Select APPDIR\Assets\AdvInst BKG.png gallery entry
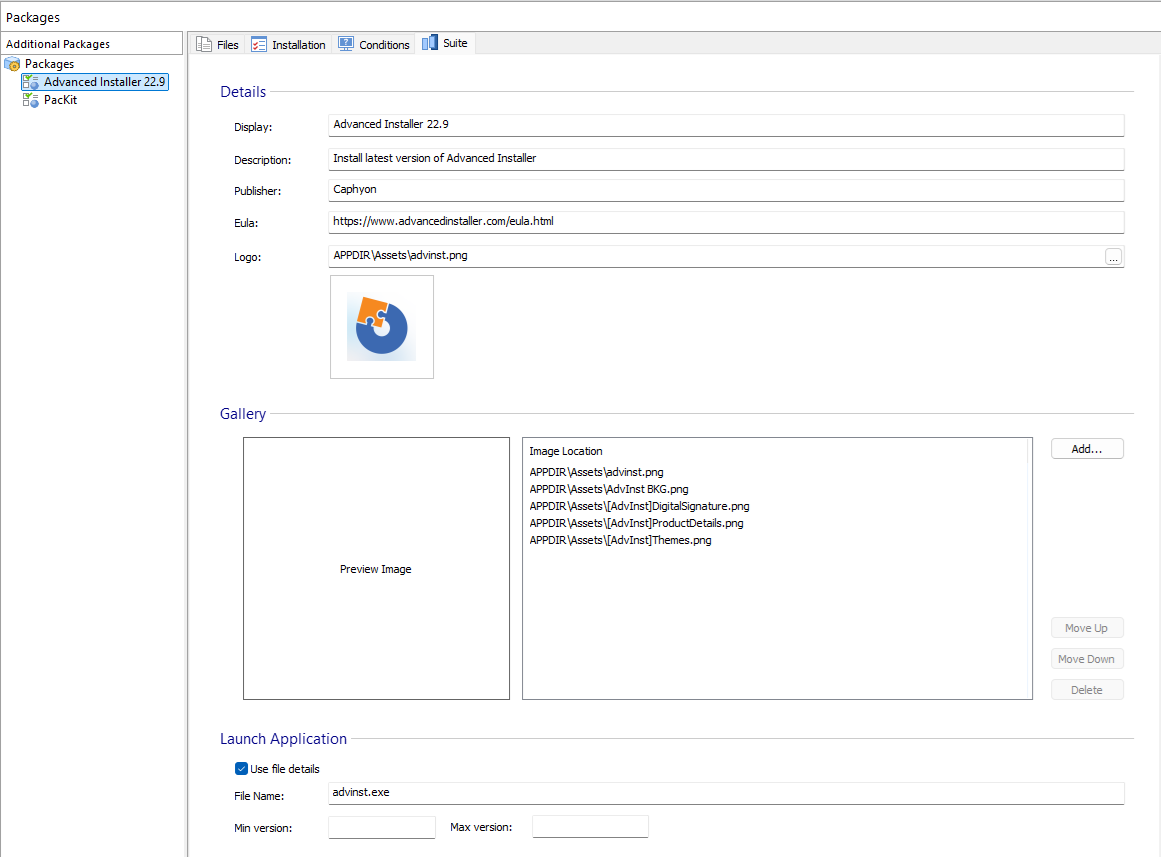The width and height of the screenshot is (1161, 857). coord(609,489)
